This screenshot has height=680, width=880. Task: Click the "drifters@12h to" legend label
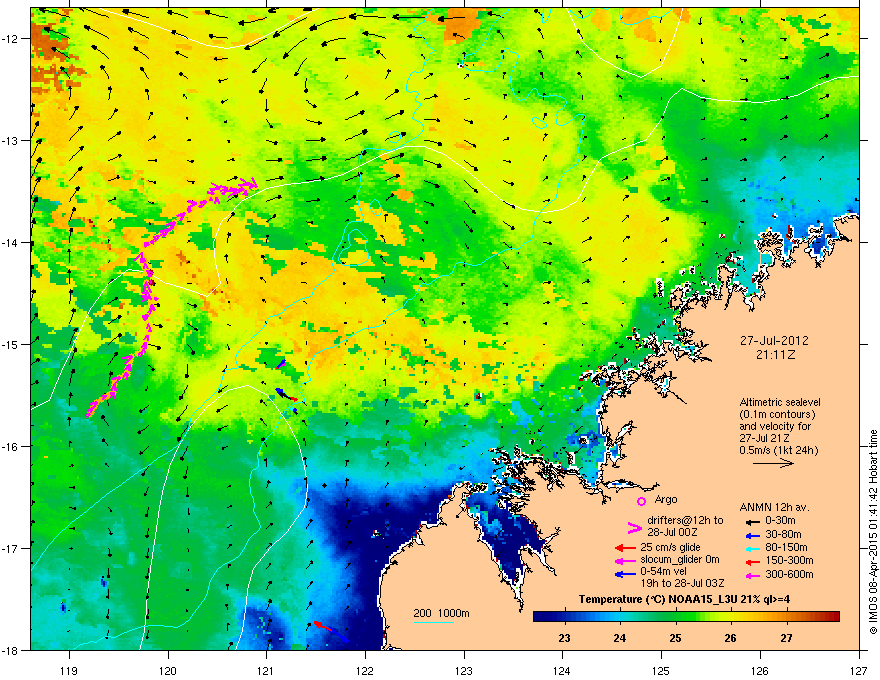point(685,521)
